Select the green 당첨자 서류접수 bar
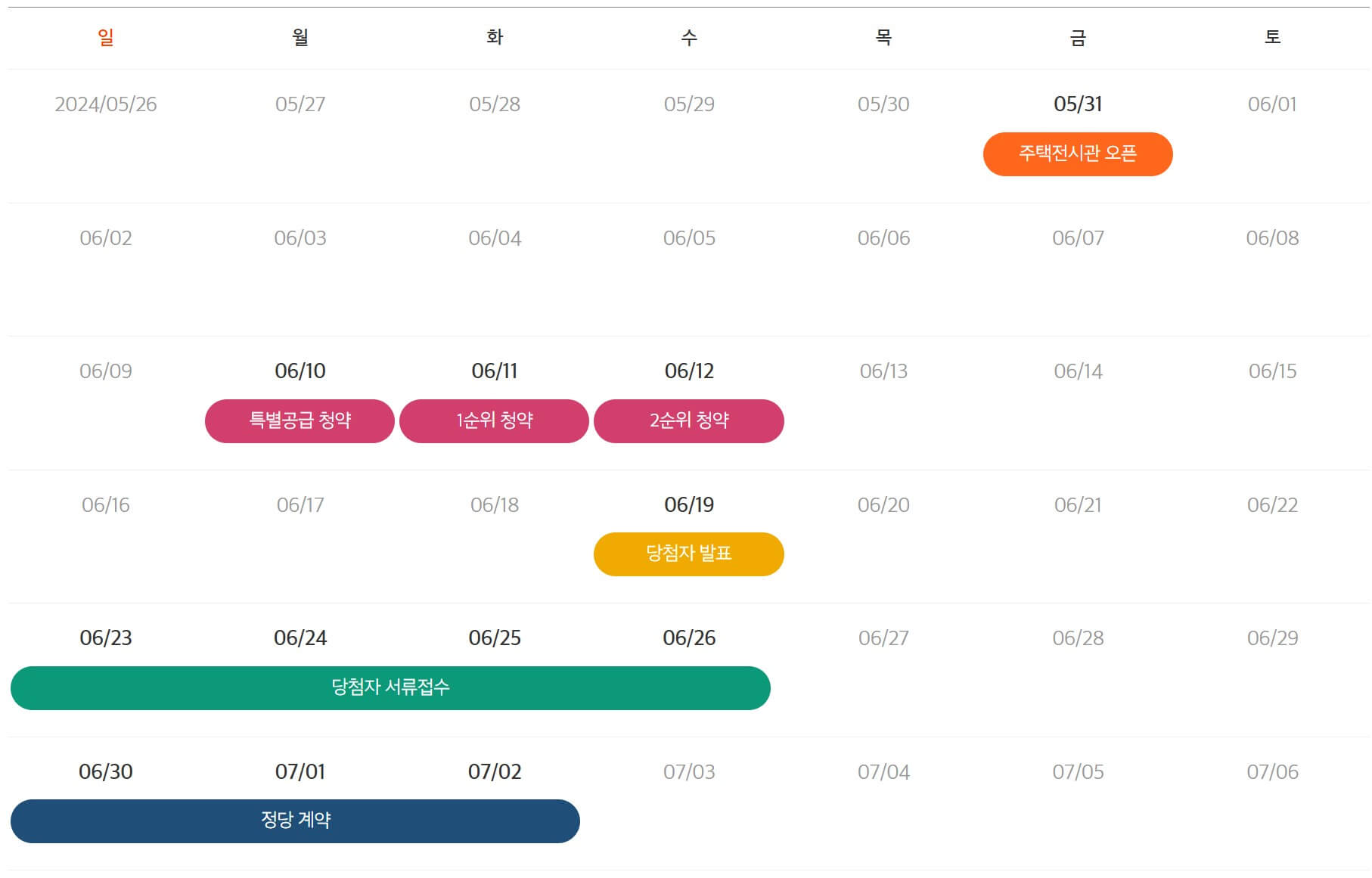This screenshot has height=878, width=1372. tap(390, 687)
